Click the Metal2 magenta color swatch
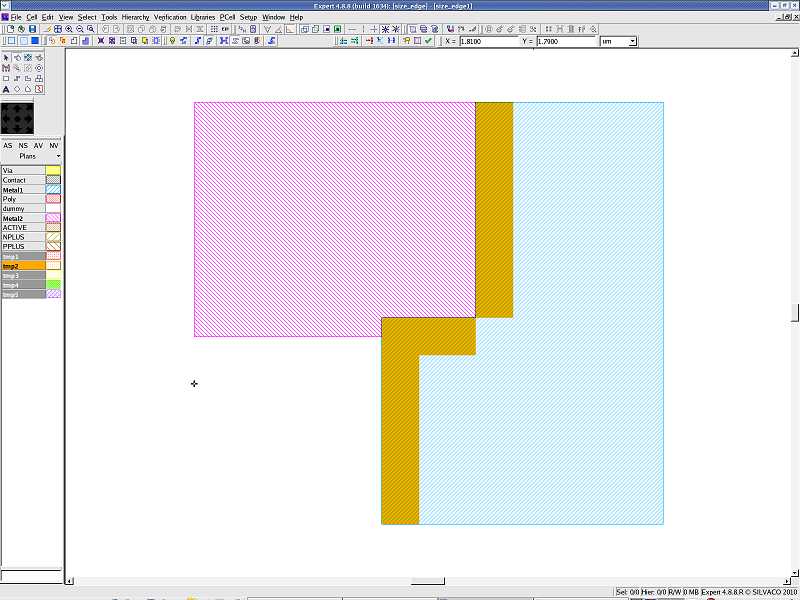Image resolution: width=800 pixels, height=600 pixels. tap(53, 218)
